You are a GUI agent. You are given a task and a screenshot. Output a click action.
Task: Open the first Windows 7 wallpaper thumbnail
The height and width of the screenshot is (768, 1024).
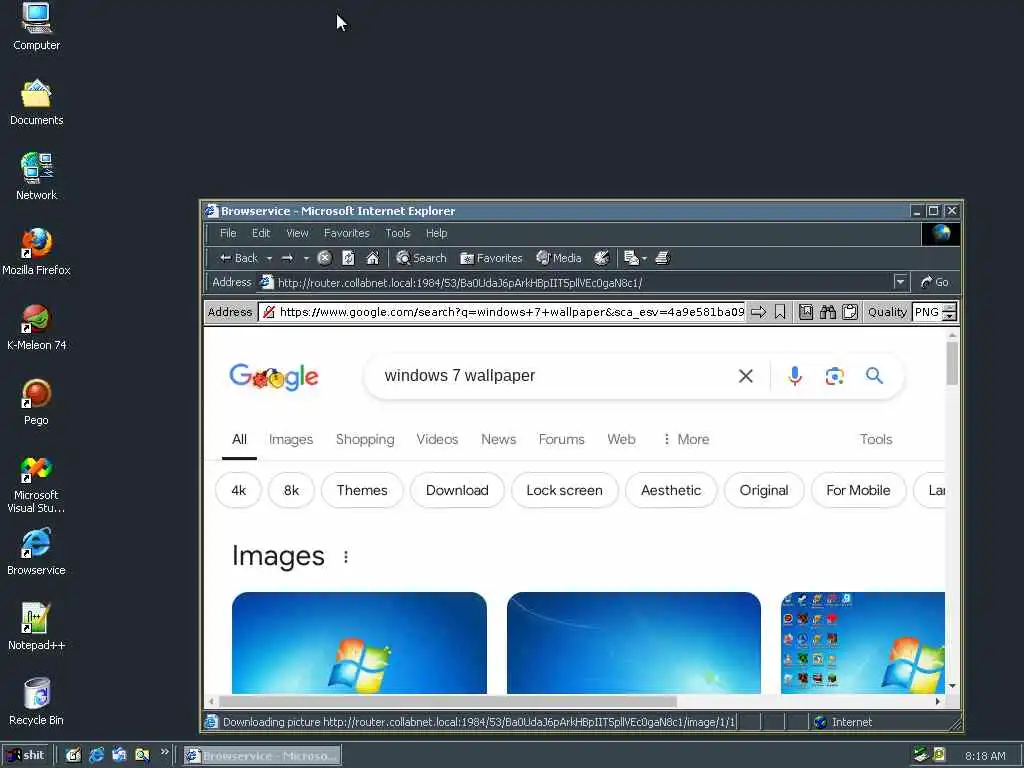pyautogui.click(x=359, y=643)
